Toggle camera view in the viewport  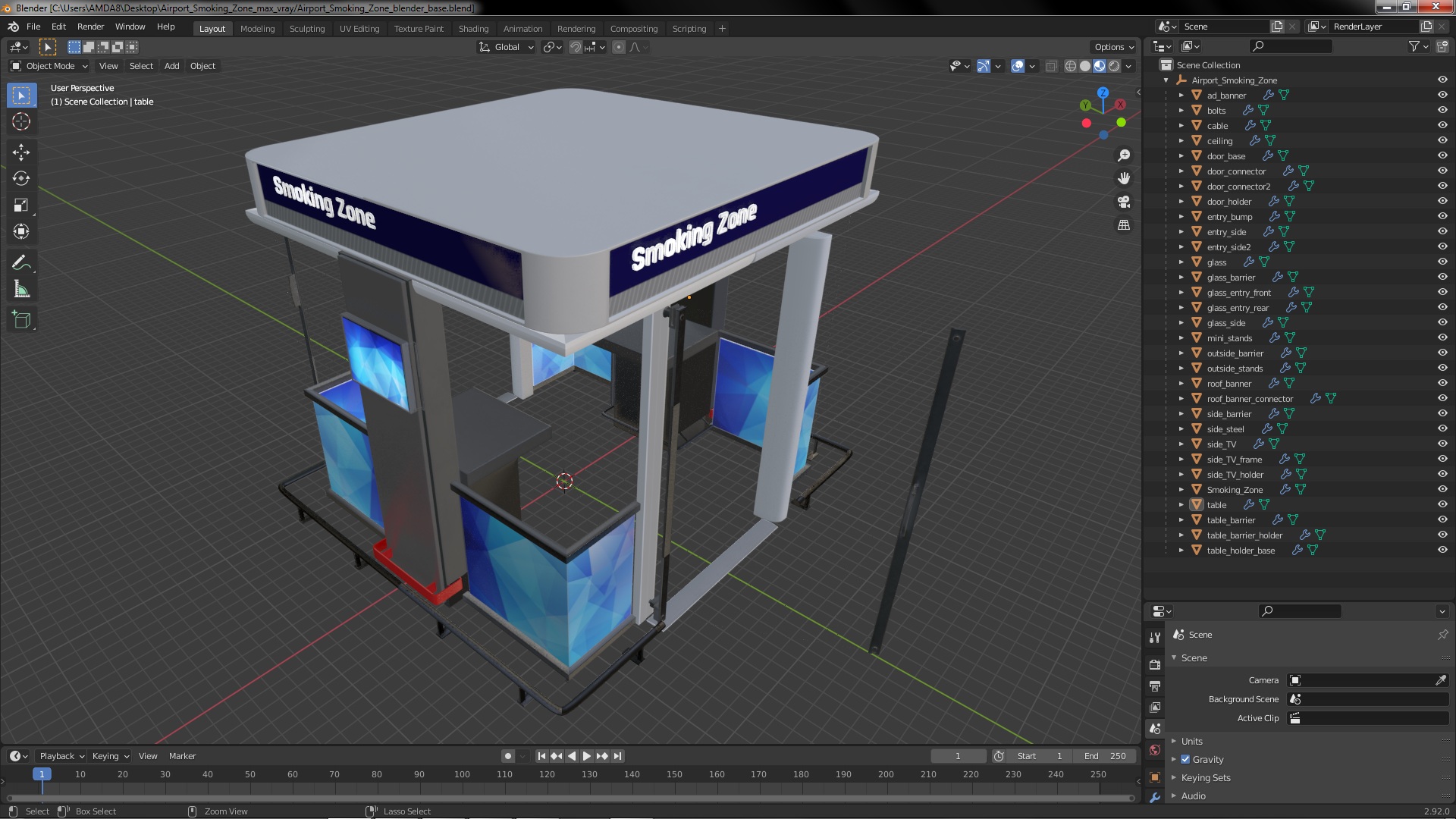[1124, 202]
